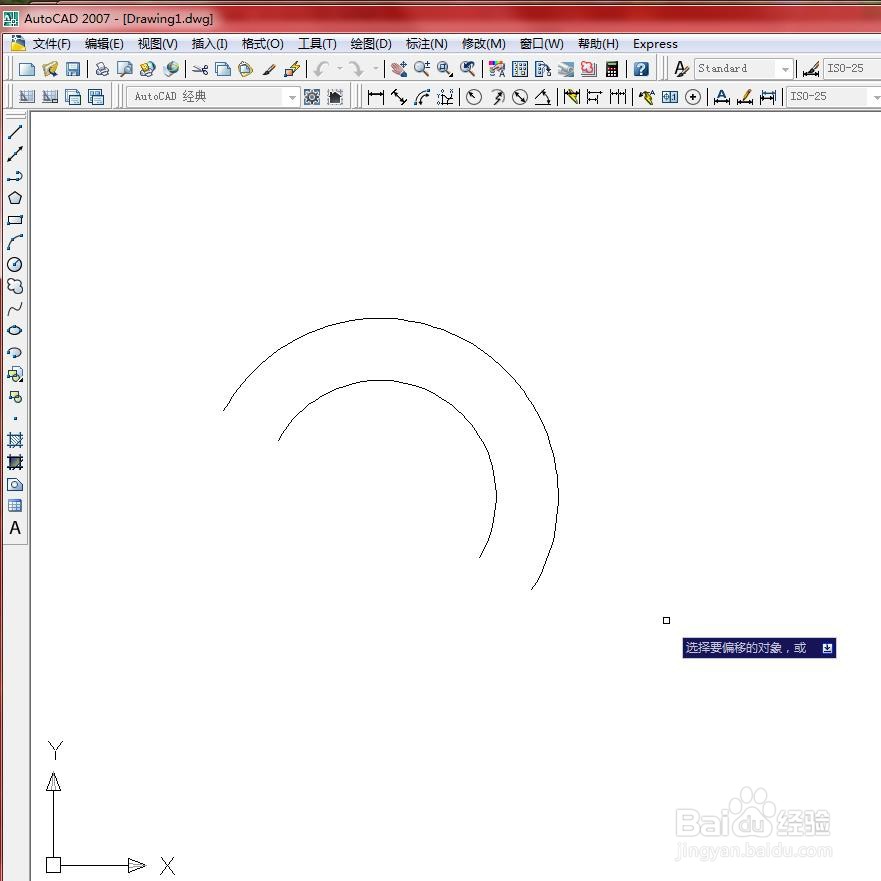
Task: Select the Rectangle tool
Action: click(15, 220)
